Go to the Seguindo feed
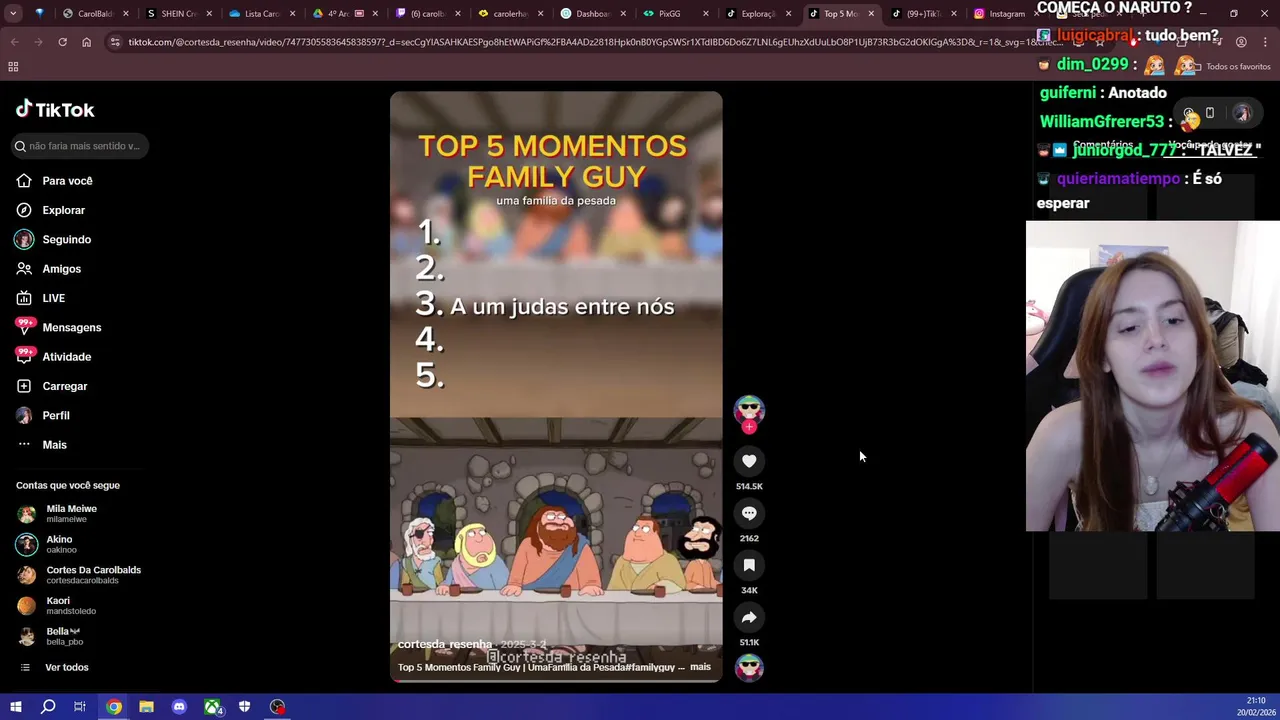Screen dimensions: 1280x720 tap(53, 240)
